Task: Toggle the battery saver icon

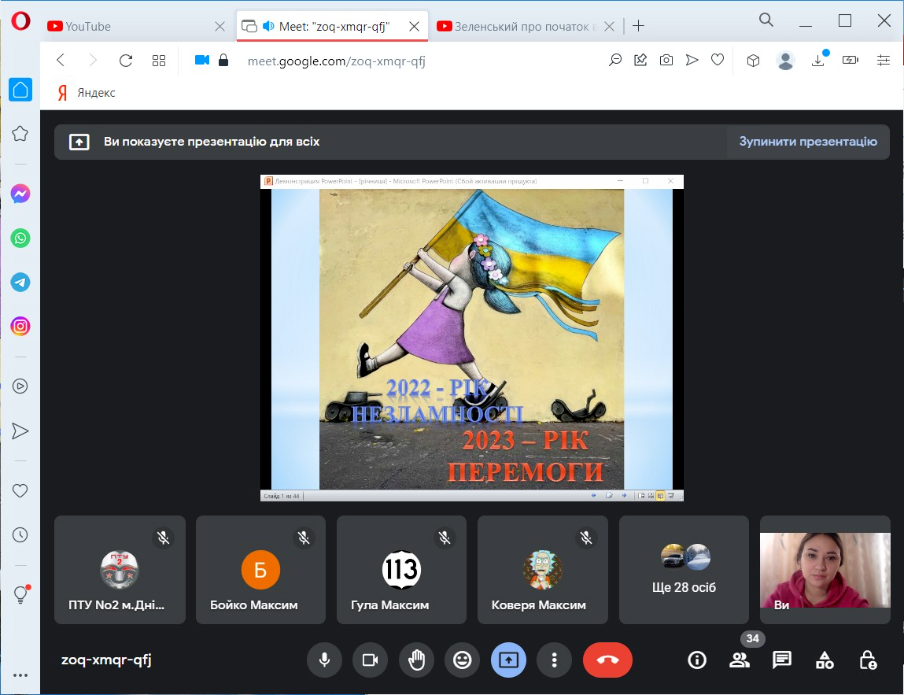Action: pos(850,60)
